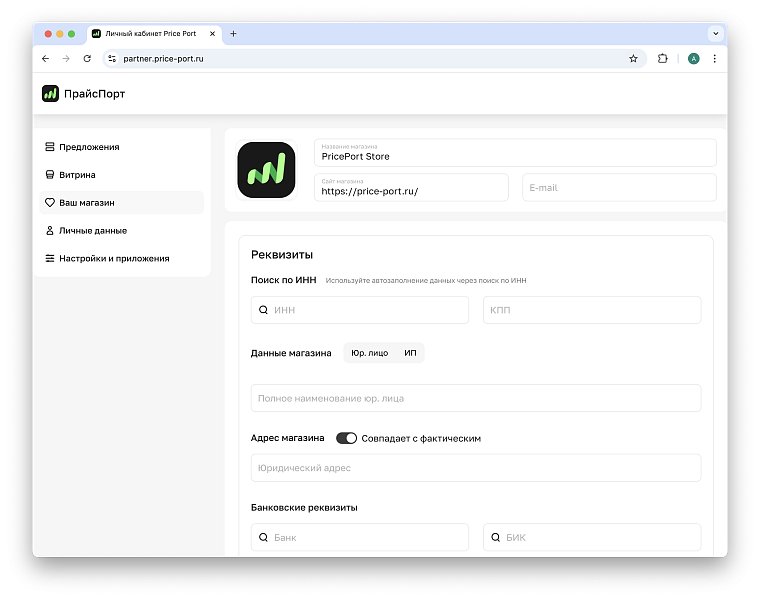Toggle the Совпадает с фактическим switch
The image size is (760, 600).
346,438
